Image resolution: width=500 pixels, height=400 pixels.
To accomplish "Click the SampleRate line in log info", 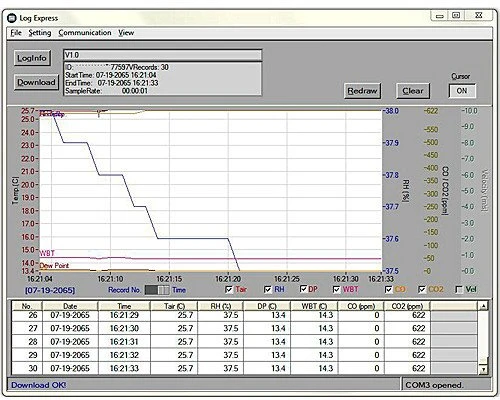I will tap(106, 91).
